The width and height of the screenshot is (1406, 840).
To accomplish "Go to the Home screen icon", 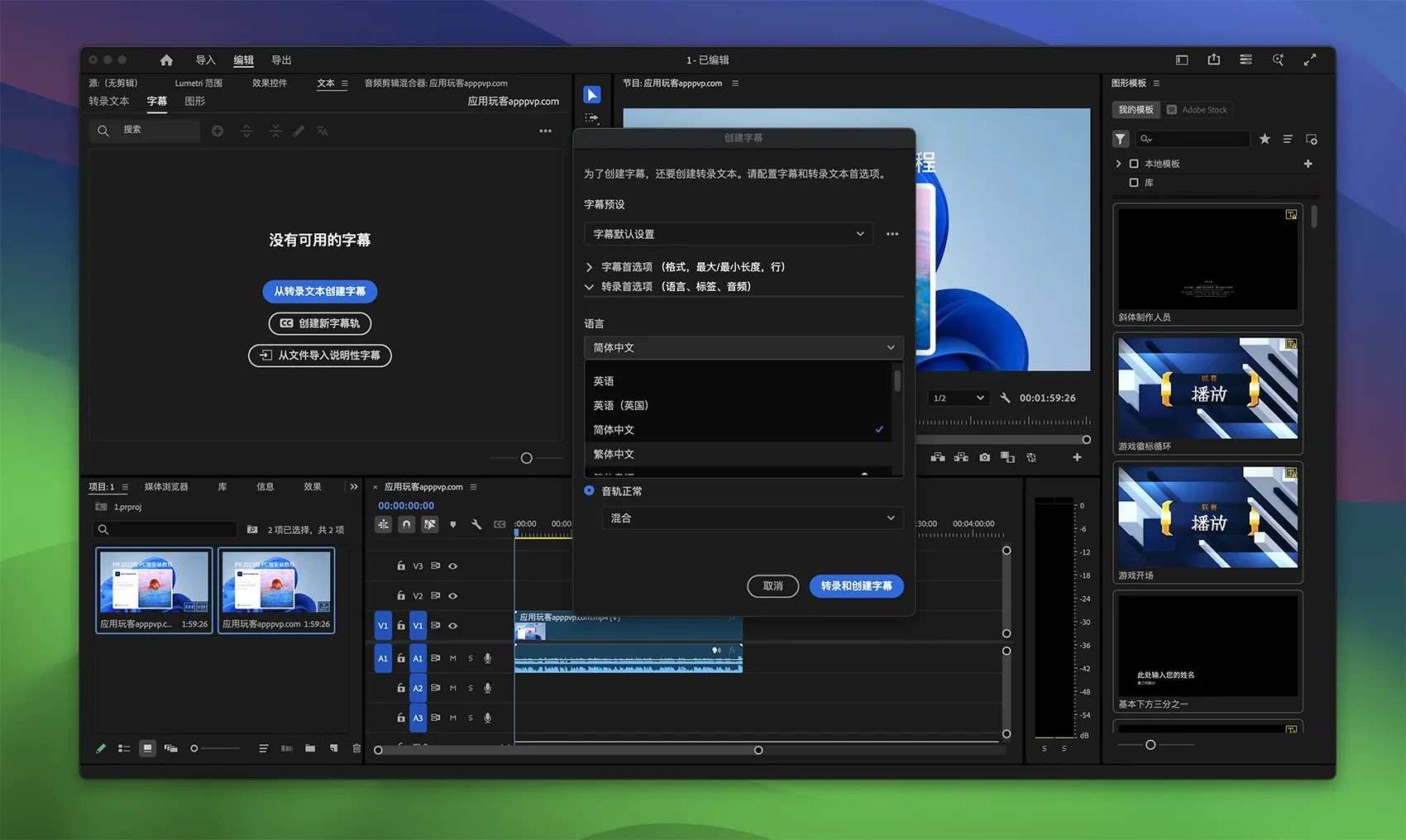I will pos(166,60).
